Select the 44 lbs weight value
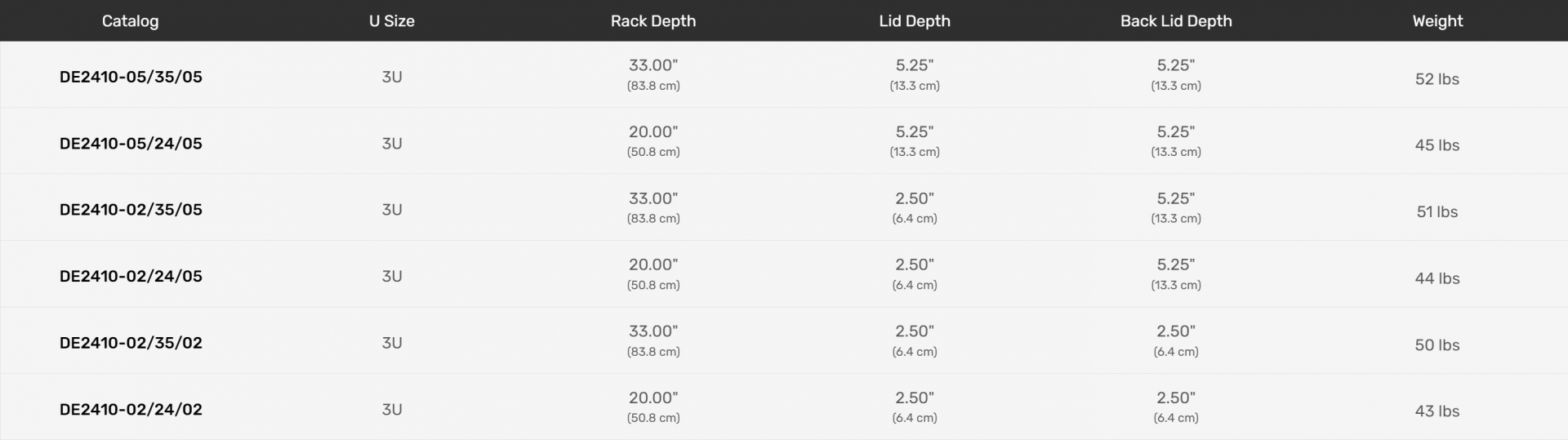Screen dimensions: 1568x440 point(1437,278)
